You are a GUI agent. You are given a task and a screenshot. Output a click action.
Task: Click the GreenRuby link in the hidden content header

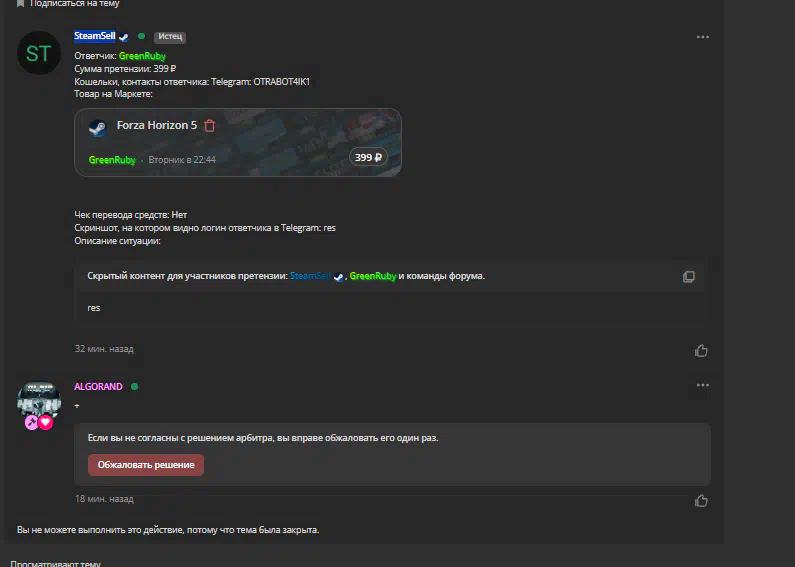point(373,276)
